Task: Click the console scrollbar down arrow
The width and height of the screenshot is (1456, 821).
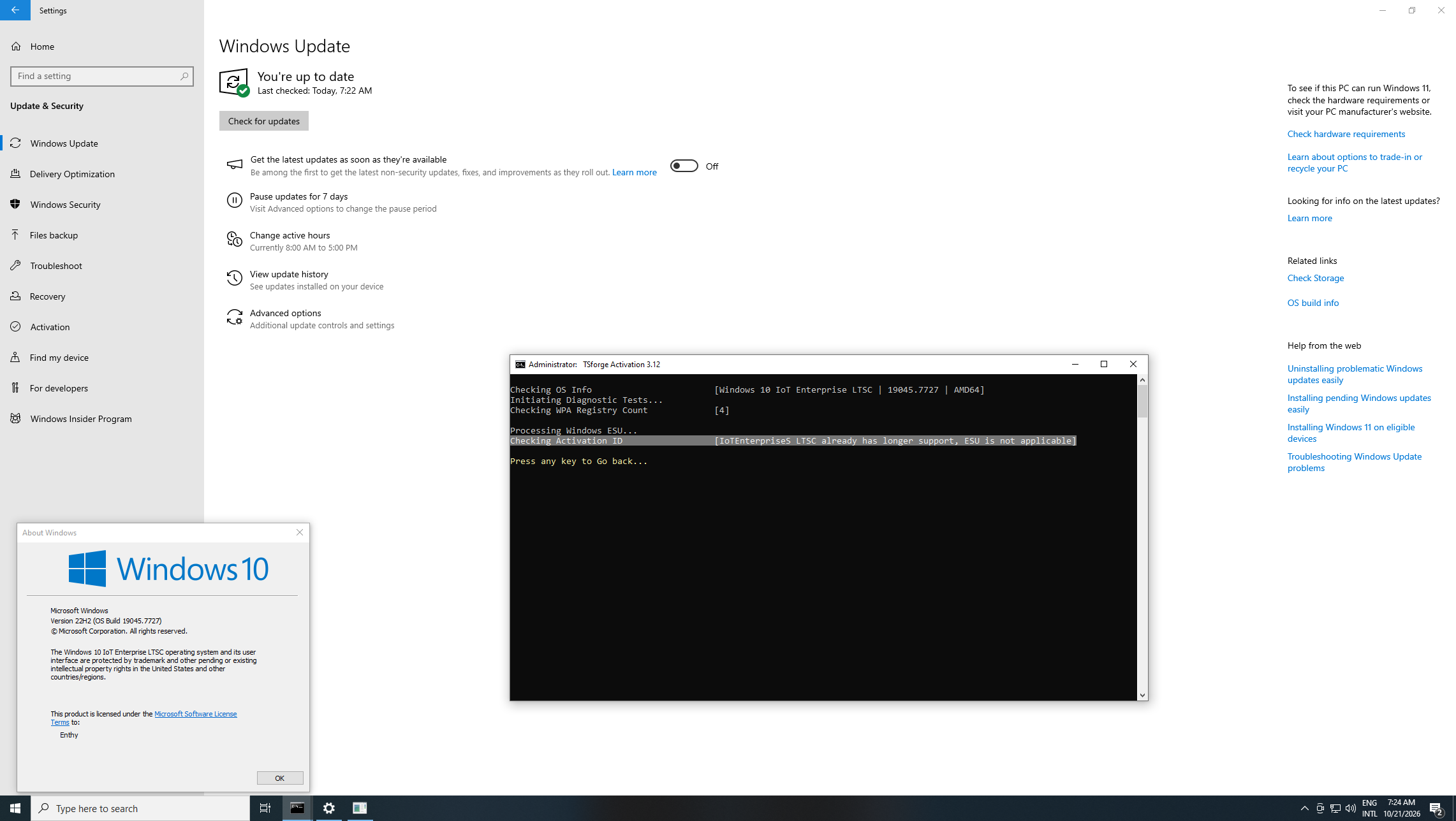Action: pyautogui.click(x=1142, y=695)
